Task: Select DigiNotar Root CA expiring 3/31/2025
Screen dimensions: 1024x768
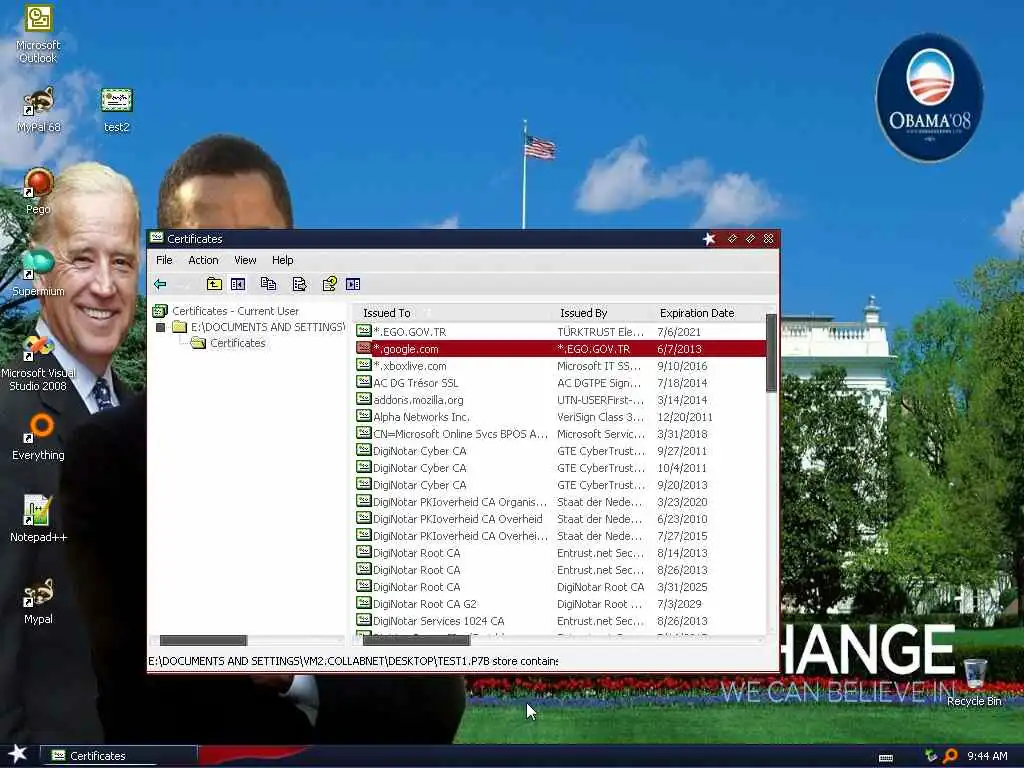Action: 560,586
